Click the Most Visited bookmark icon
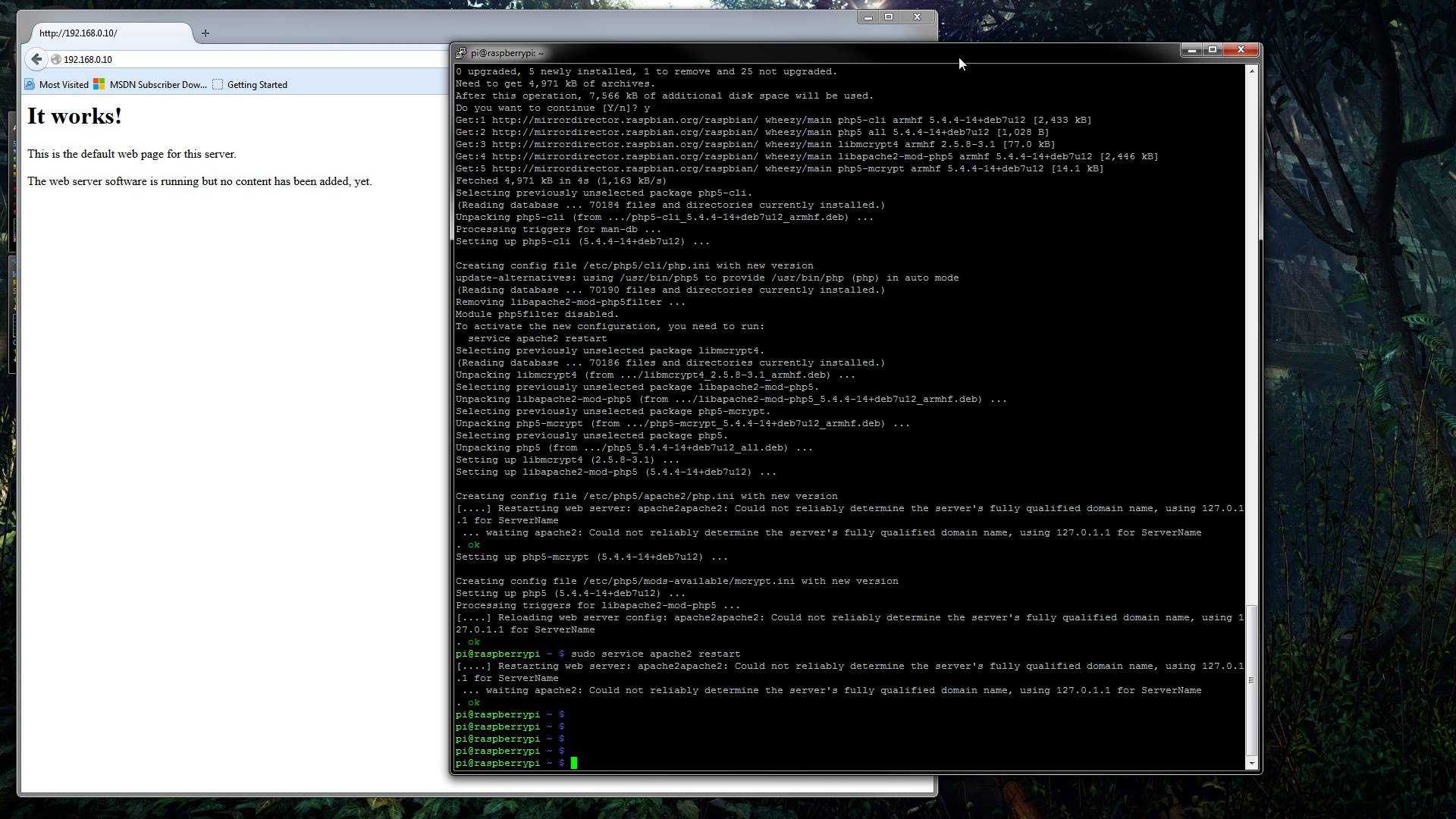 (30, 84)
